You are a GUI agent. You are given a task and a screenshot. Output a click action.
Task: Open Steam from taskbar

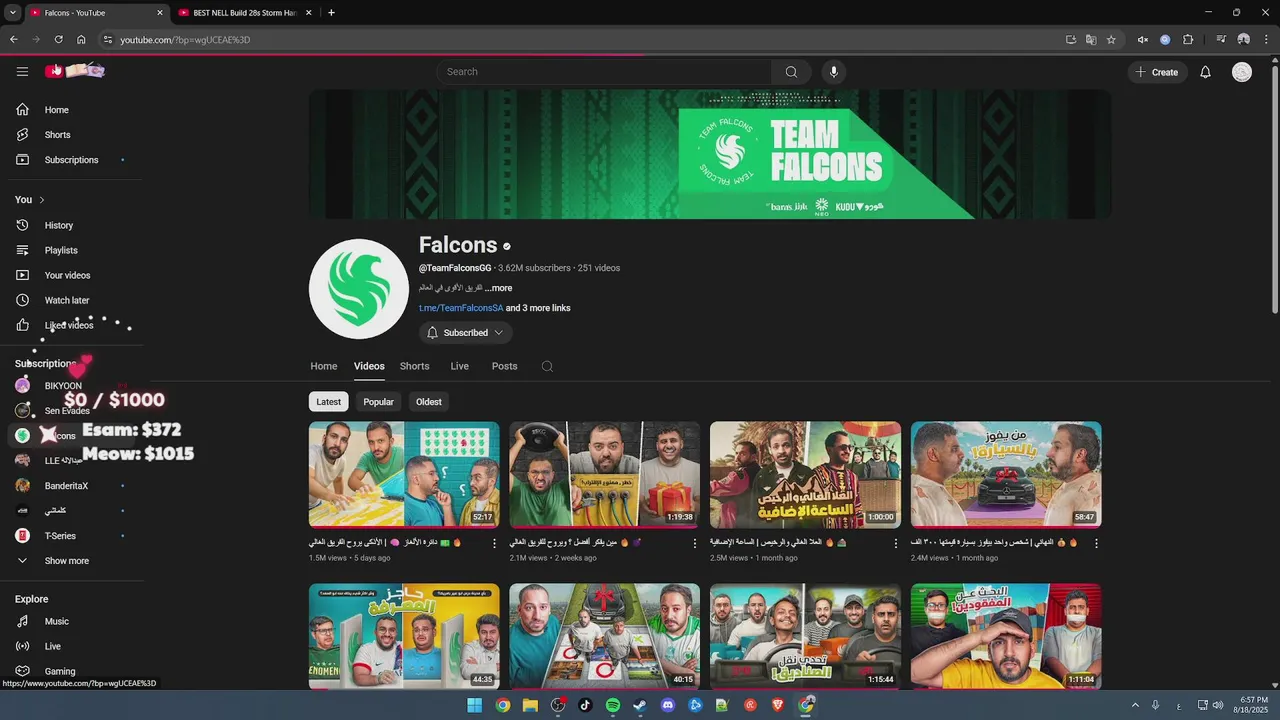[x=640, y=705]
